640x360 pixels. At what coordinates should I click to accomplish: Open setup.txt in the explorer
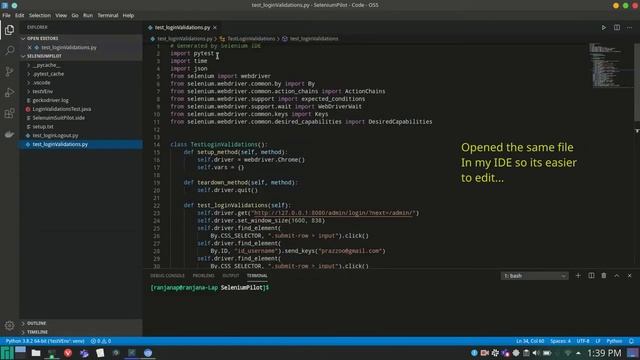point(43,127)
